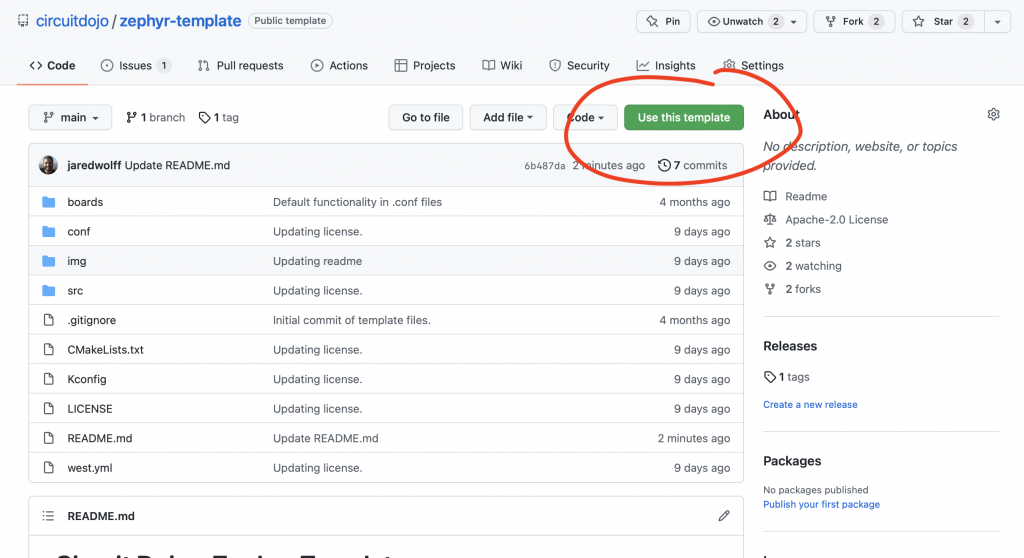
Task: Open the repository About settings gear
Action: click(x=993, y=114)
